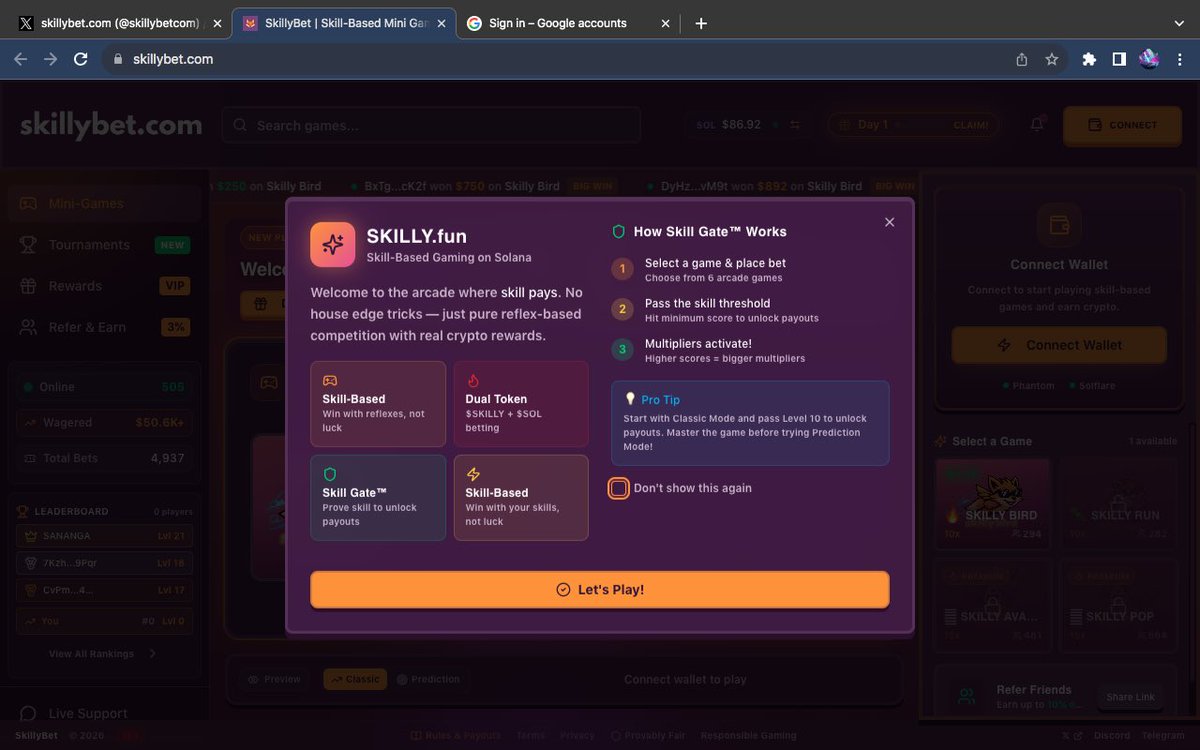The image size is (1200, 750).
Task: Click the swap arrows beside SOL balance
Action: [795, 125]
